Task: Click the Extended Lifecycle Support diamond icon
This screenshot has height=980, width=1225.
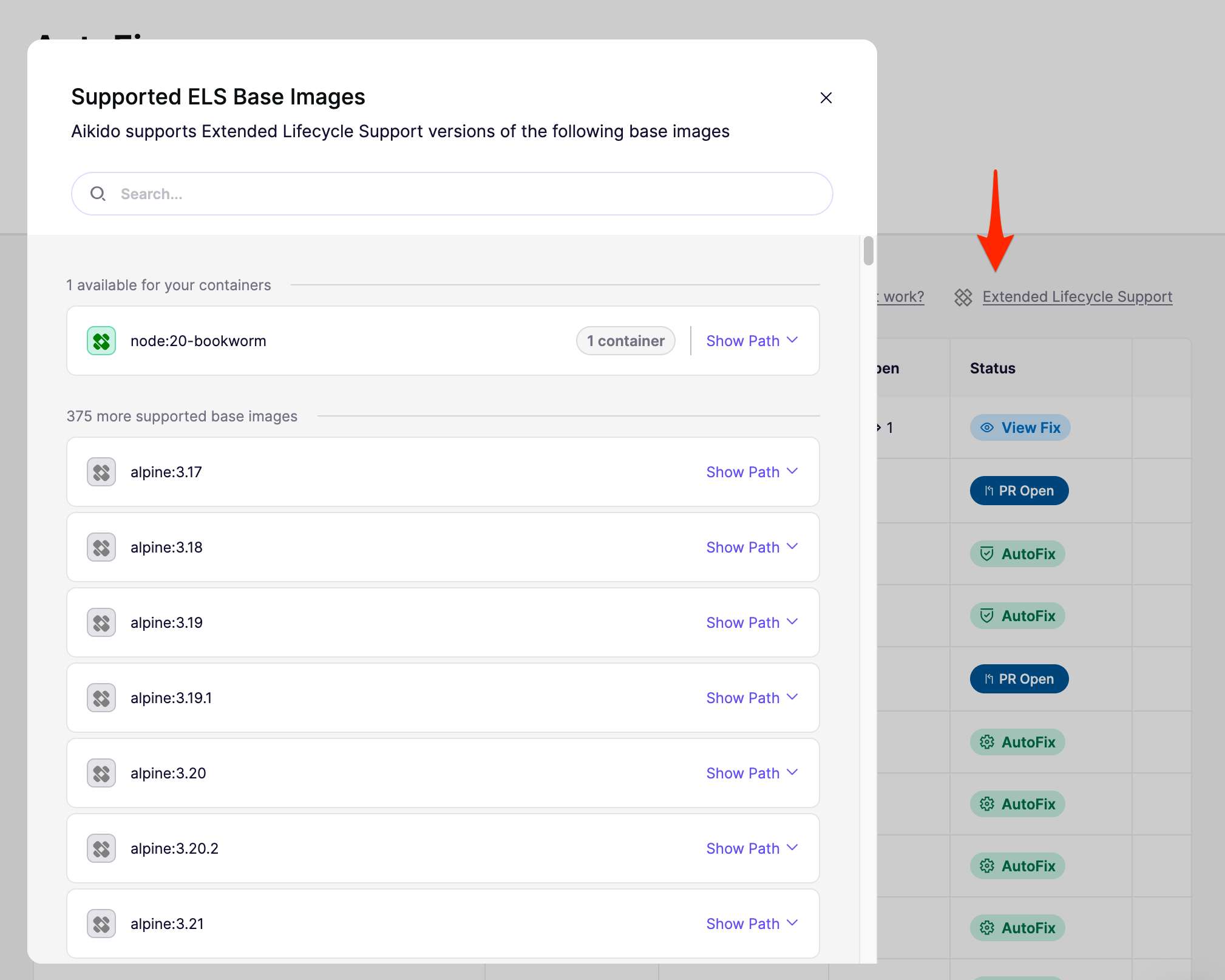Action: pos(963,297)
